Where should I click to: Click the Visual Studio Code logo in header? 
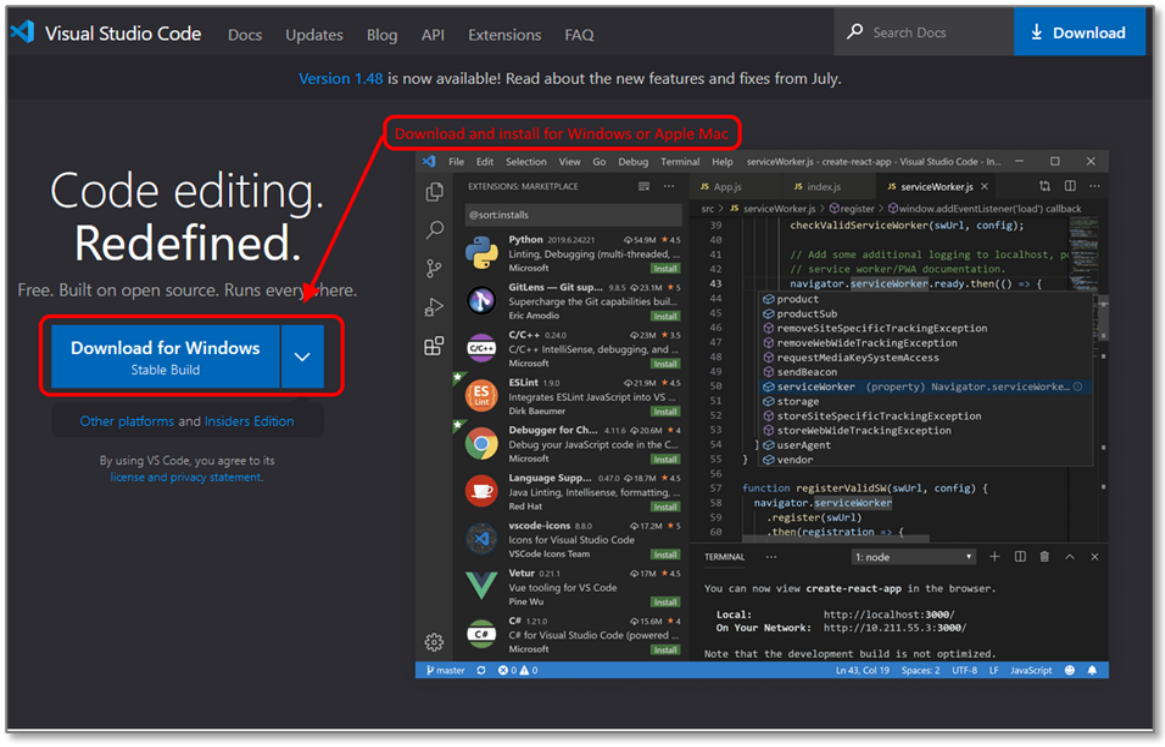22,32
